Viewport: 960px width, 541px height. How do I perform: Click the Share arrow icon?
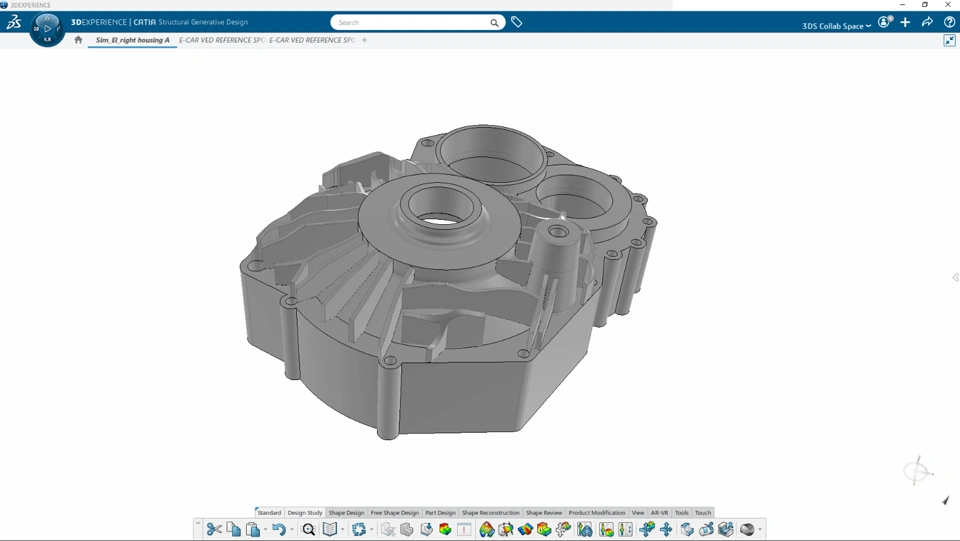click(x=927, y=22)
